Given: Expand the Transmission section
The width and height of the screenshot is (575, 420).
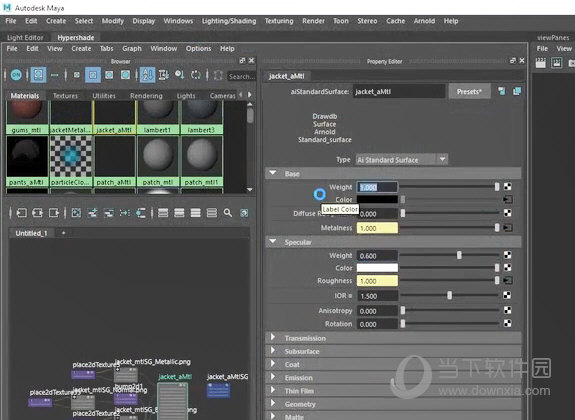Looking at the screenshot, I should coord(273,337).
